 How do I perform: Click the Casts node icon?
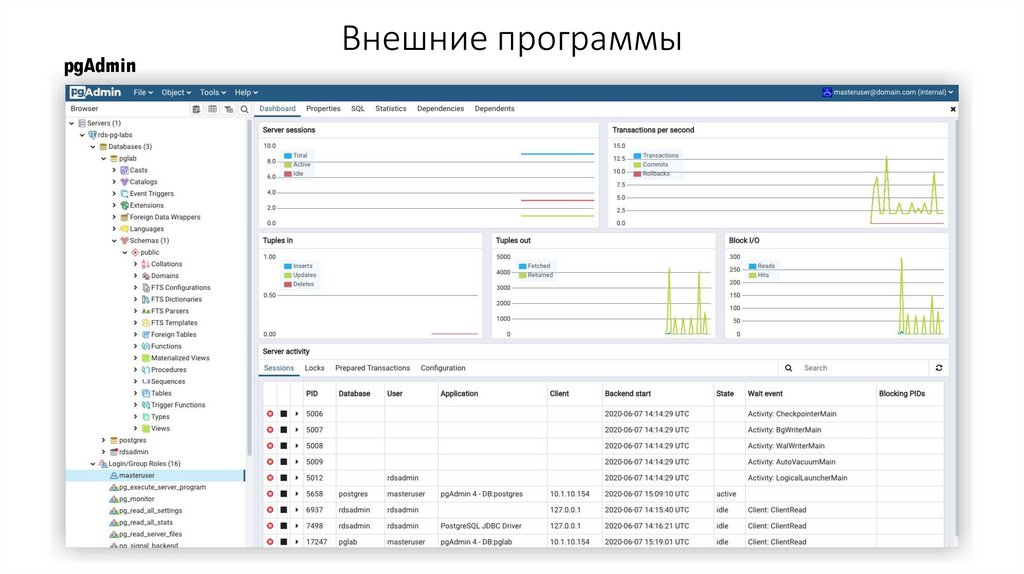(124, 170)
